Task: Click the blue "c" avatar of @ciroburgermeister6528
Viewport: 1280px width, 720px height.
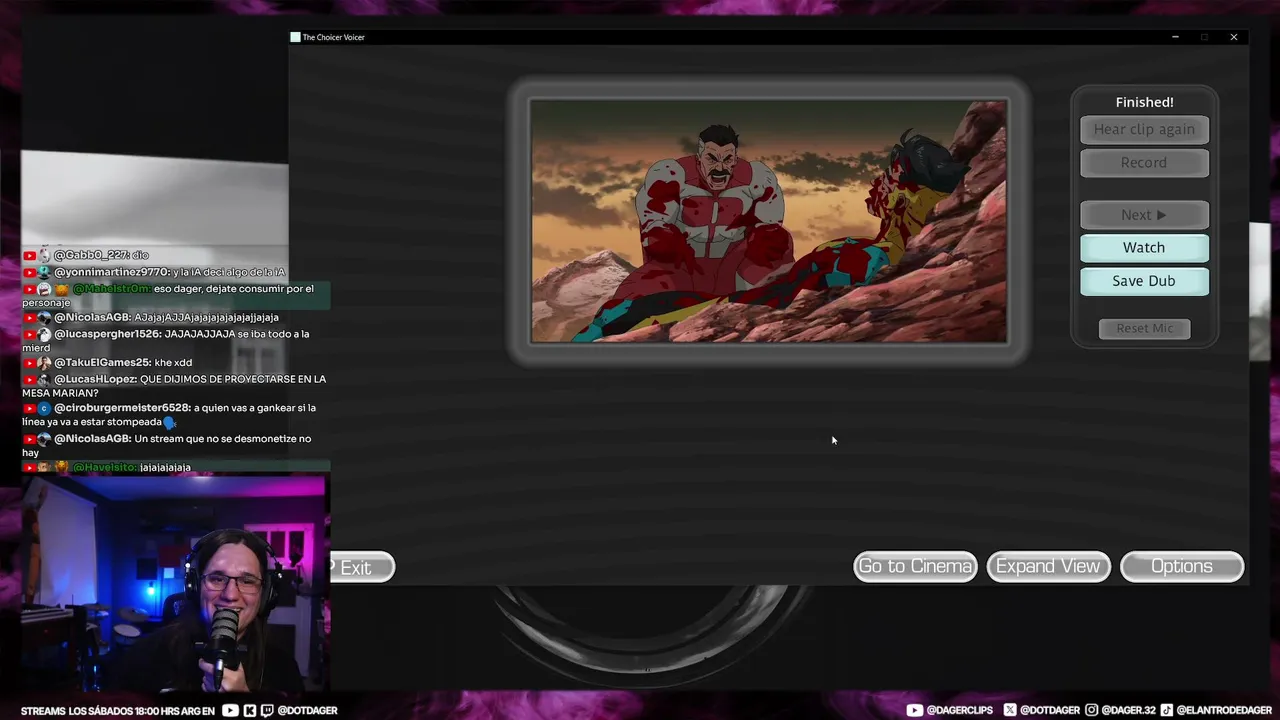Action: click(x=45, y=408)
